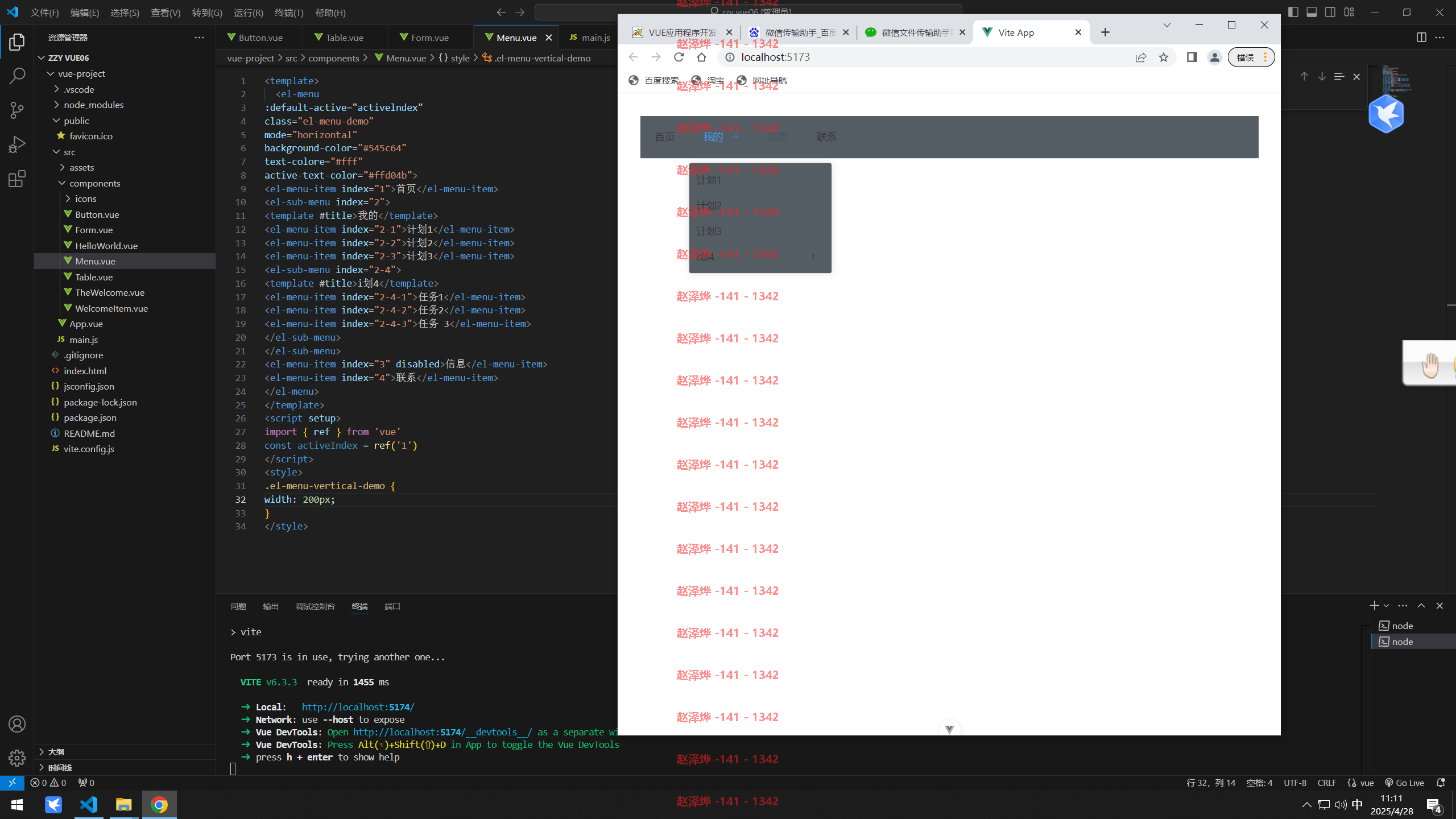Viewport: 1456px width, 819px height.
Task: Open editor more actions ellipsis
Action: (x=1440, y=38)
